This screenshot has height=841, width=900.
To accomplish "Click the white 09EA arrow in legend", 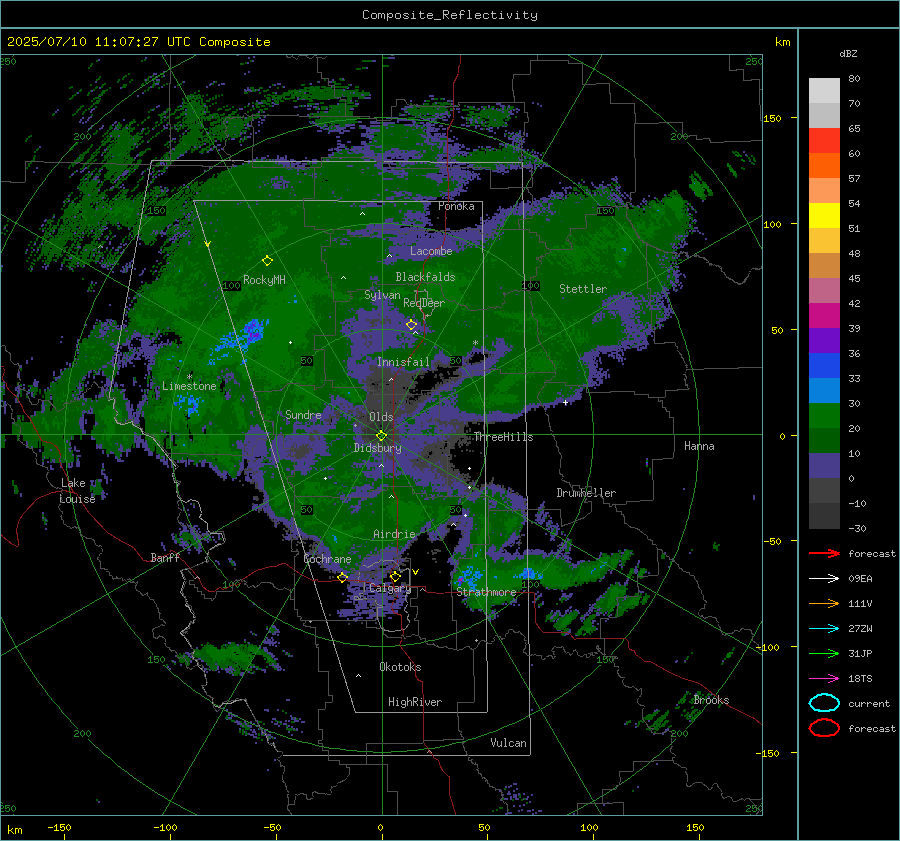I will [824, 578].
